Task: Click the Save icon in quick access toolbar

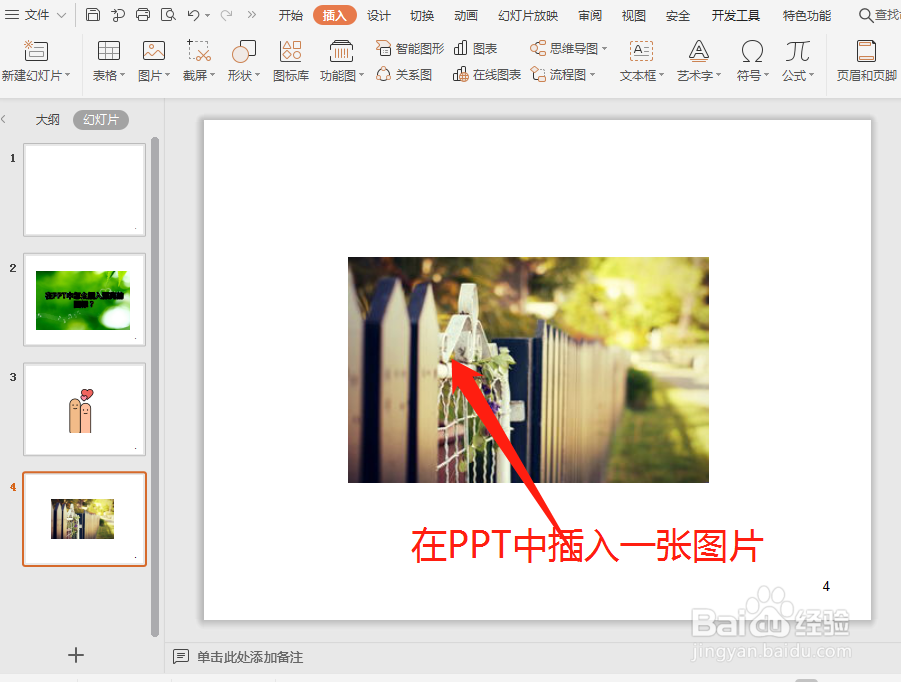Action: click(x=93, y=14)
